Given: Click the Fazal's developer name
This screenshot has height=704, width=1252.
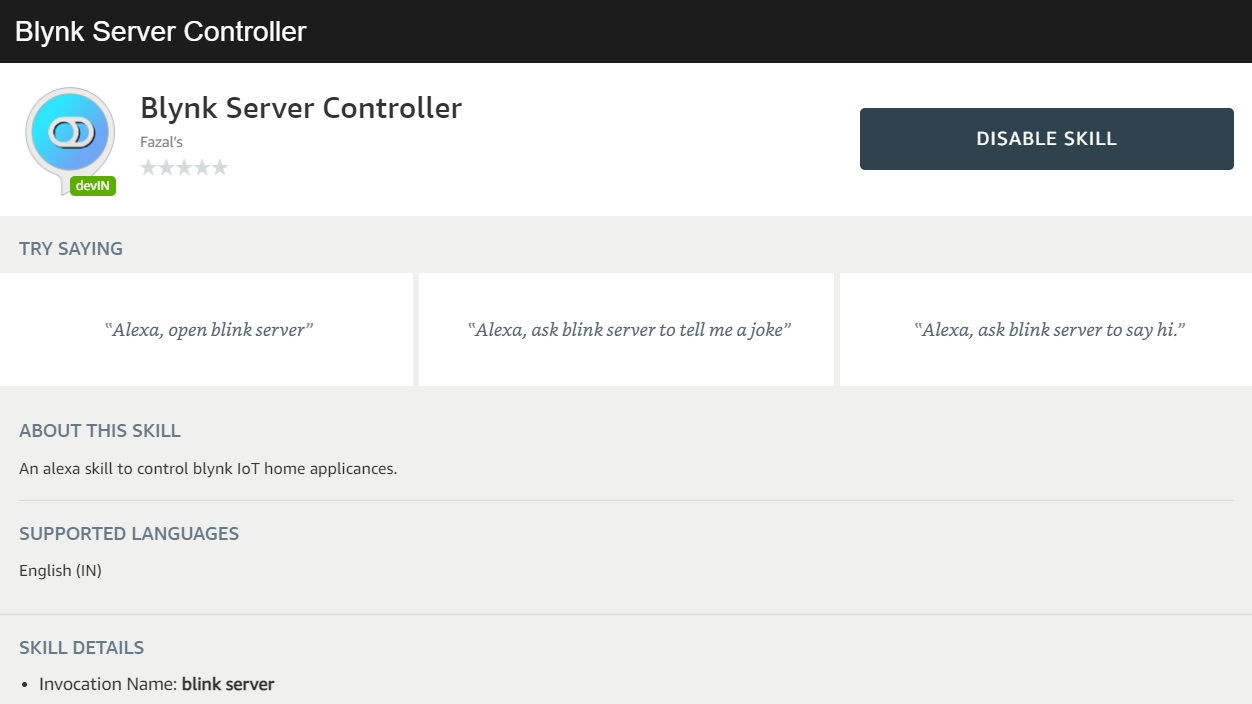Looking at the screenshot, I should pyautogui.click(x=161, y=142).
